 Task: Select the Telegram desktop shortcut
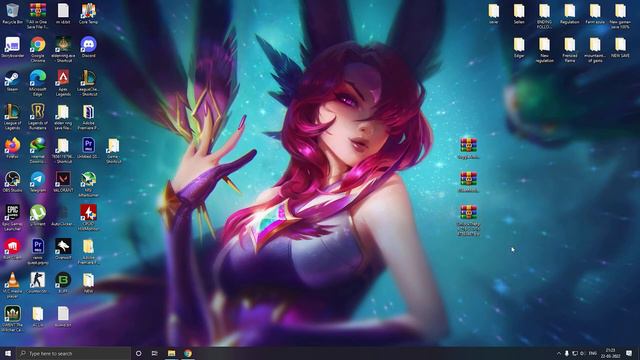38,182
